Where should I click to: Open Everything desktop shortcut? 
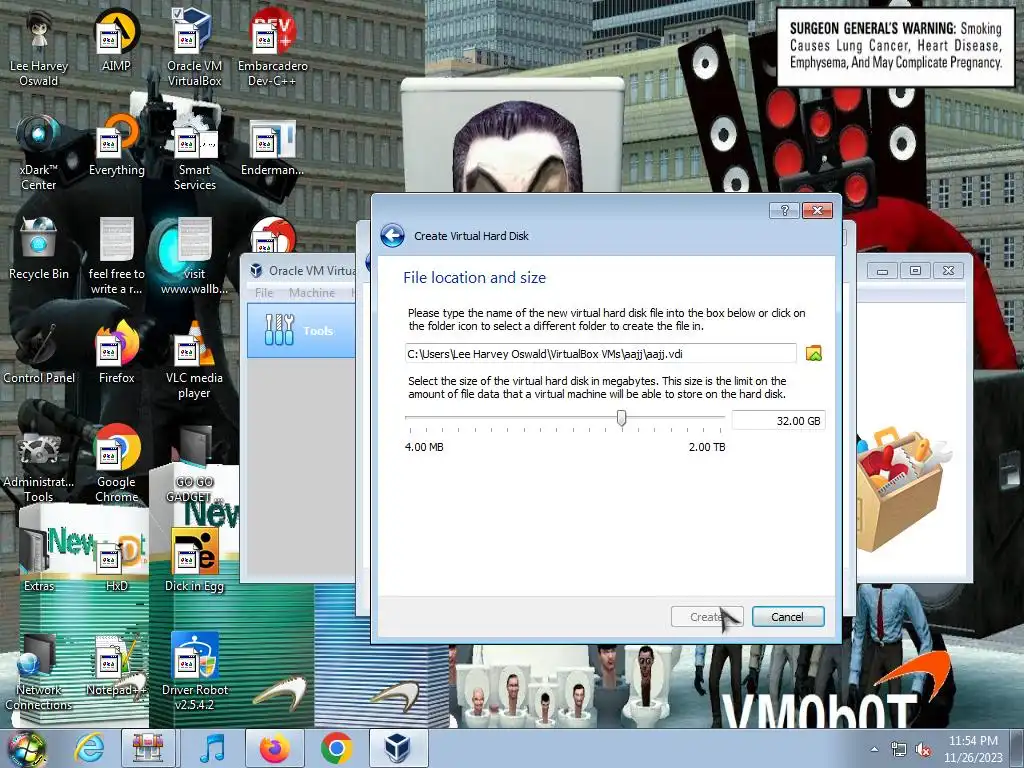[116, 145]
